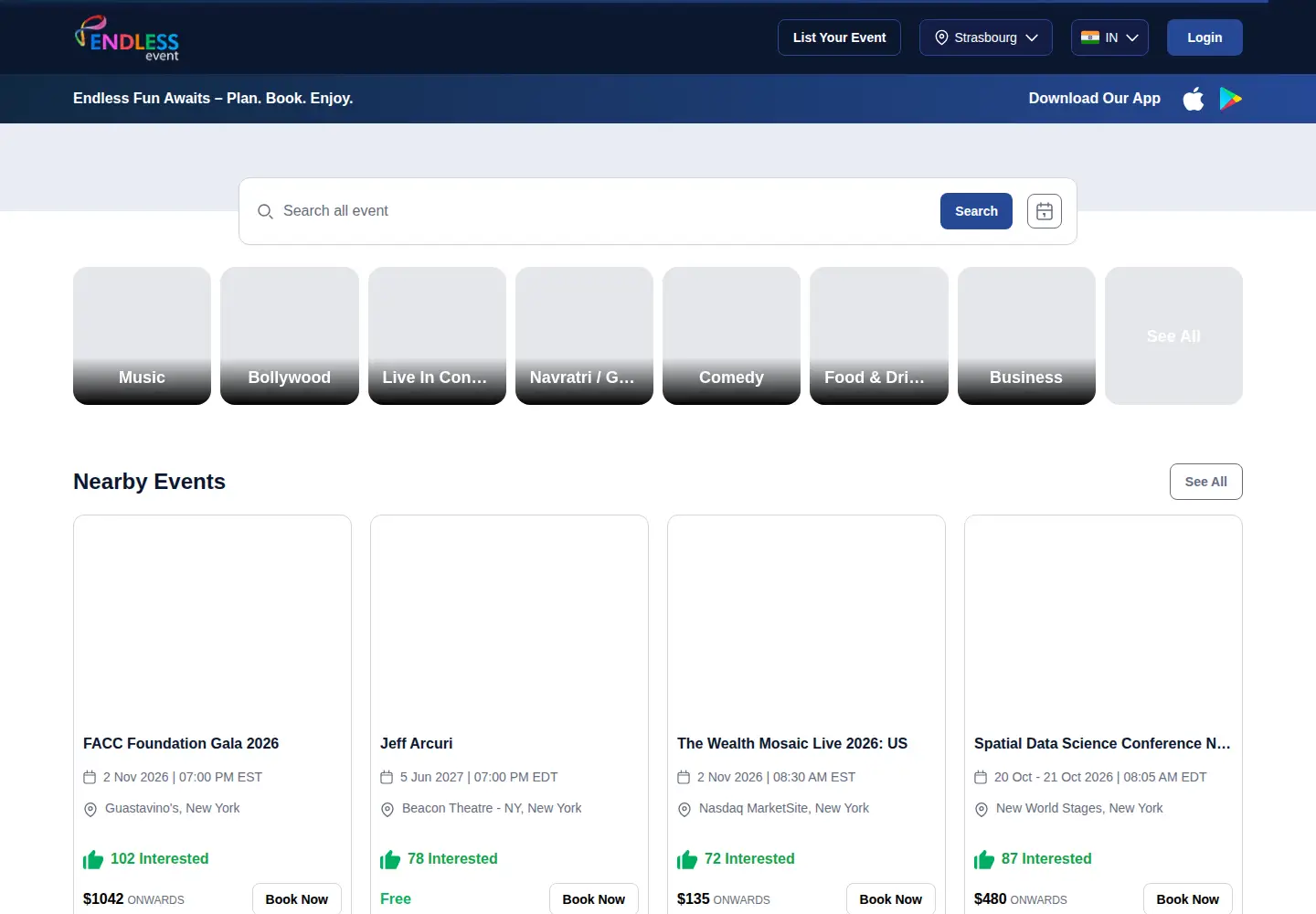
Task: Click the blue Search button
Action: point(976,211)
